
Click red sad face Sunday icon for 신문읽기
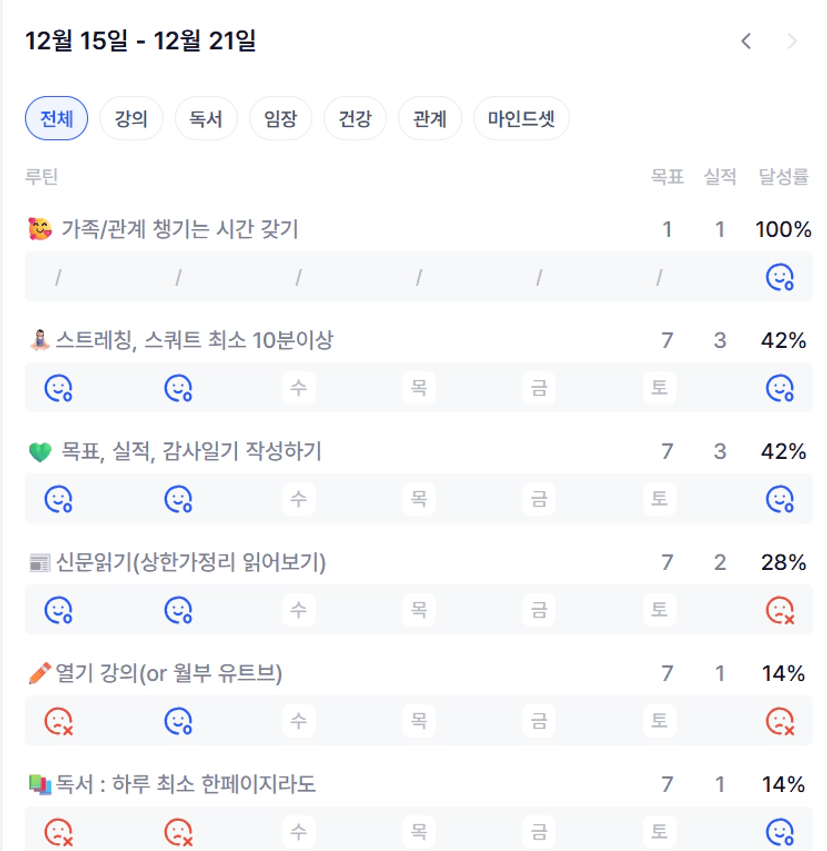[779, 609]
